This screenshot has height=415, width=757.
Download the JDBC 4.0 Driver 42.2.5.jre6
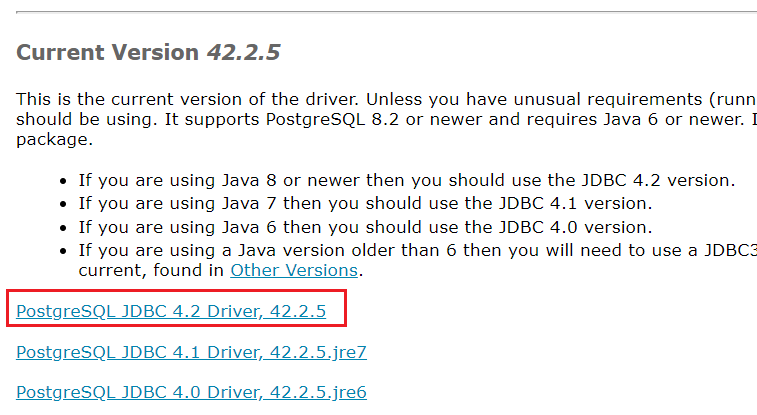pos(191,391)
